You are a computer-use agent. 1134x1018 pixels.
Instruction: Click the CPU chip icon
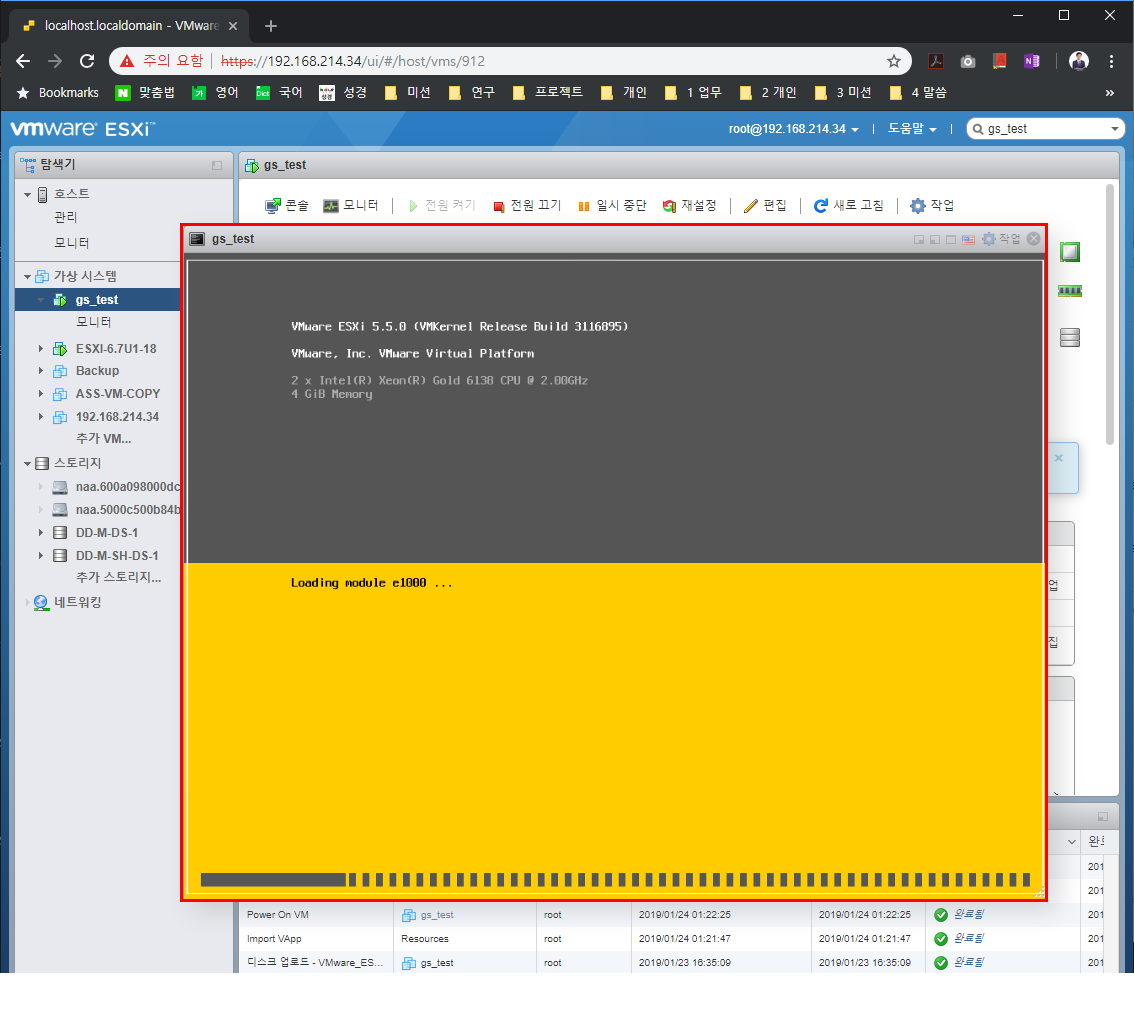[x=1070, y=252]
